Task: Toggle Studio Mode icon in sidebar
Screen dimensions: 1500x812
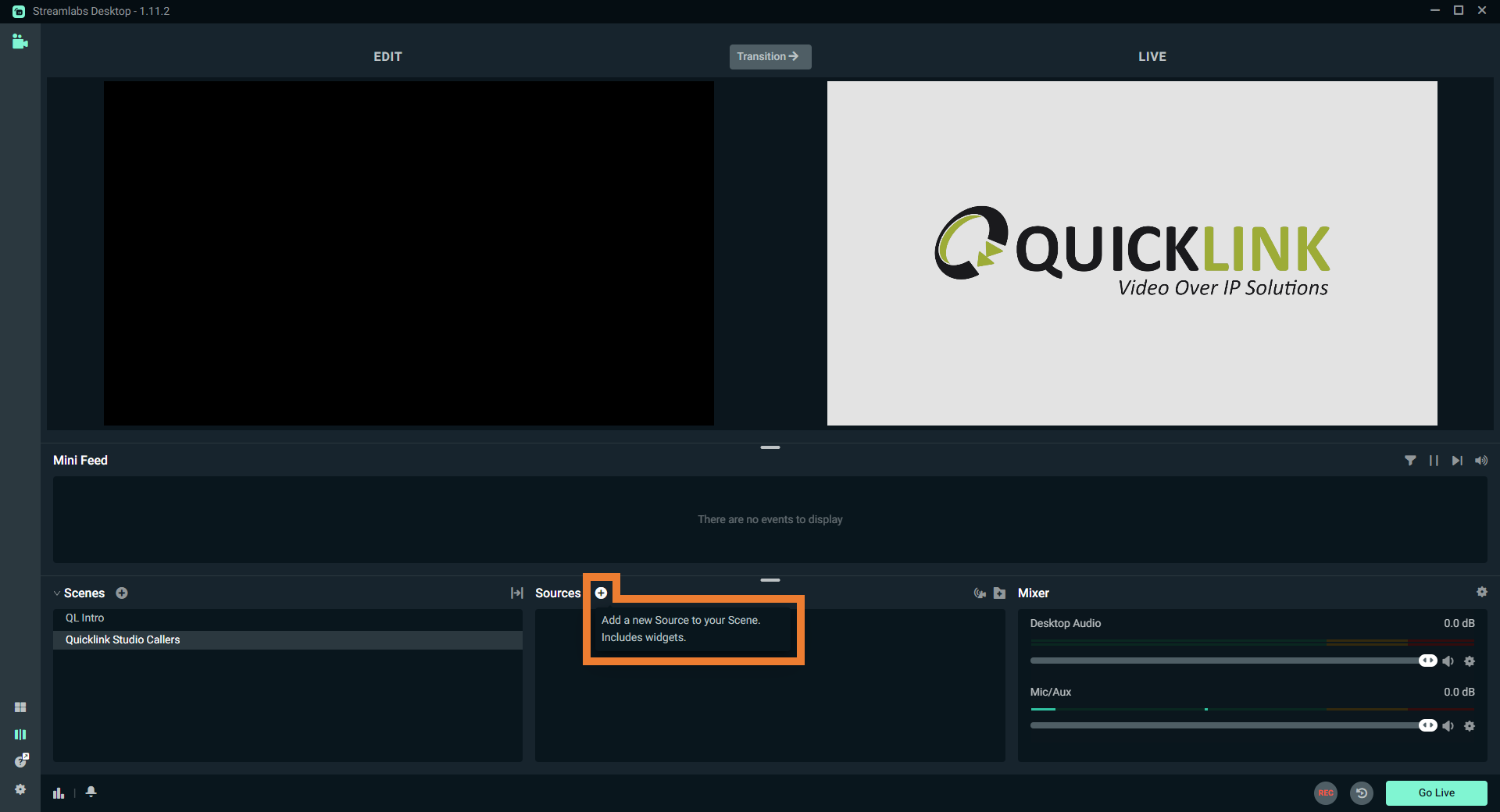Action: point(20,735)
